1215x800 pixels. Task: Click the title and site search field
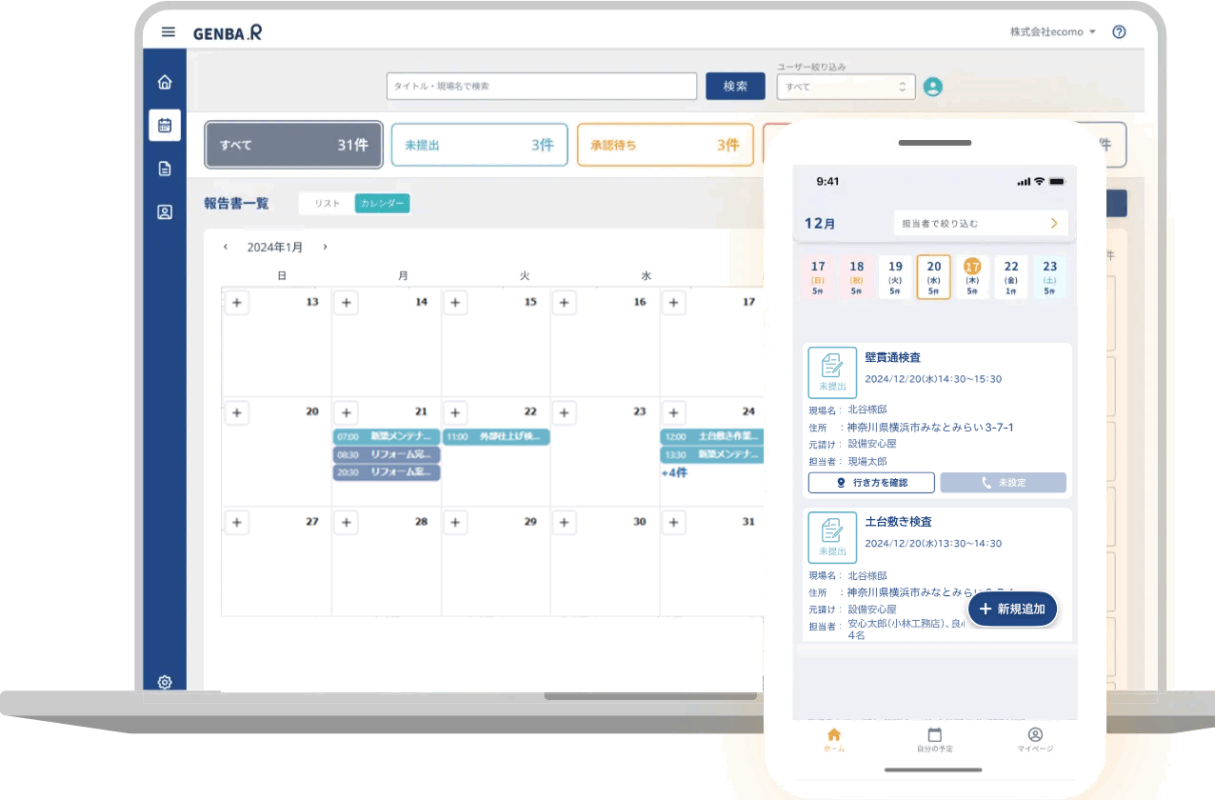541,87
